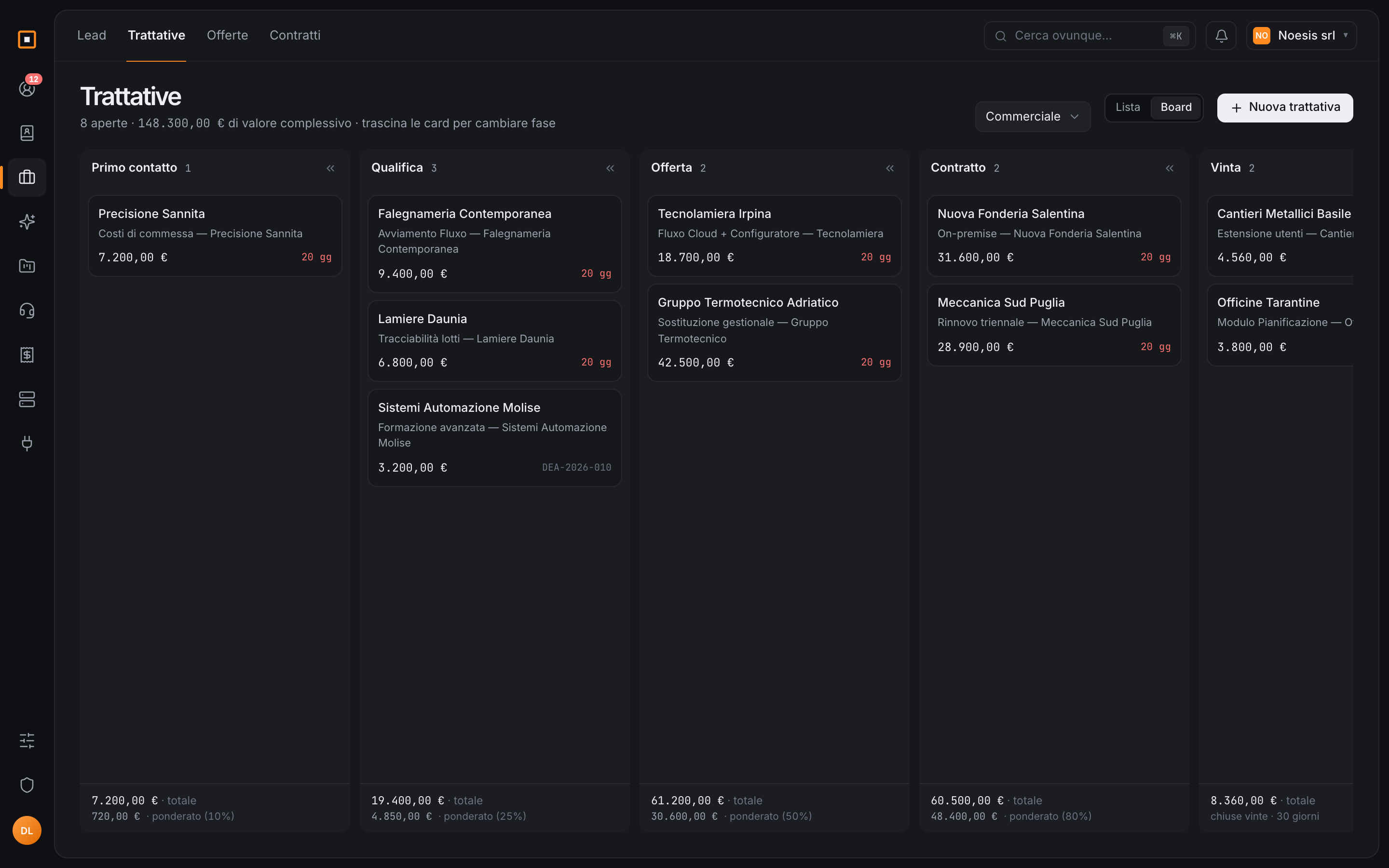
Task: Click the DL user avatar
Action: tap(27, 831)
